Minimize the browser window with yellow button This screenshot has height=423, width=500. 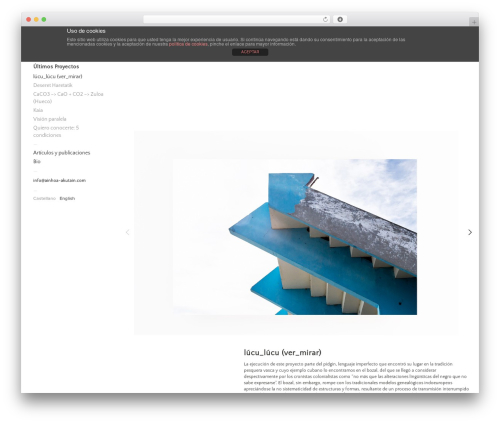(x=36, y=19)
